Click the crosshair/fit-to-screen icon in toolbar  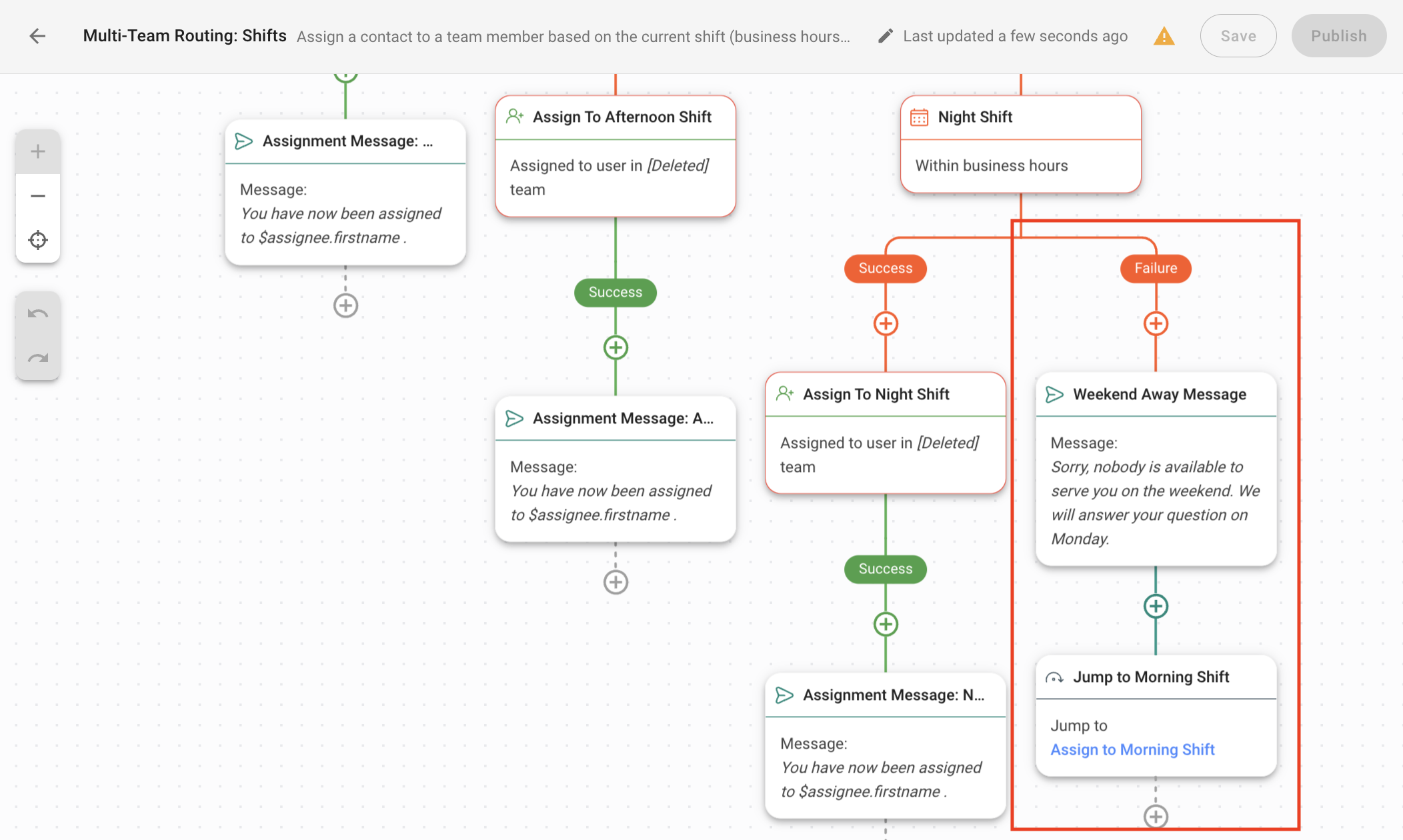37,240
